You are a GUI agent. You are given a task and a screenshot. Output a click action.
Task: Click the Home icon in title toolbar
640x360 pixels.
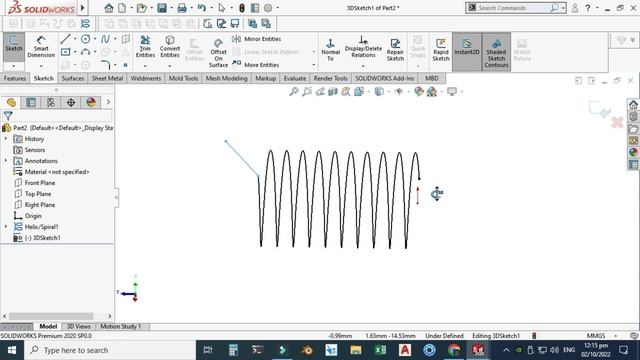(x=109, y=8)
